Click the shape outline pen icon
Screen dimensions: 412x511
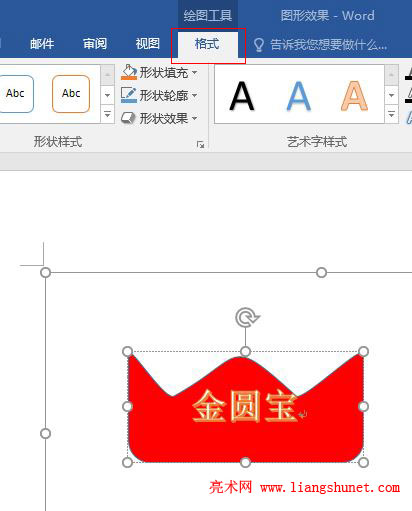129,95
